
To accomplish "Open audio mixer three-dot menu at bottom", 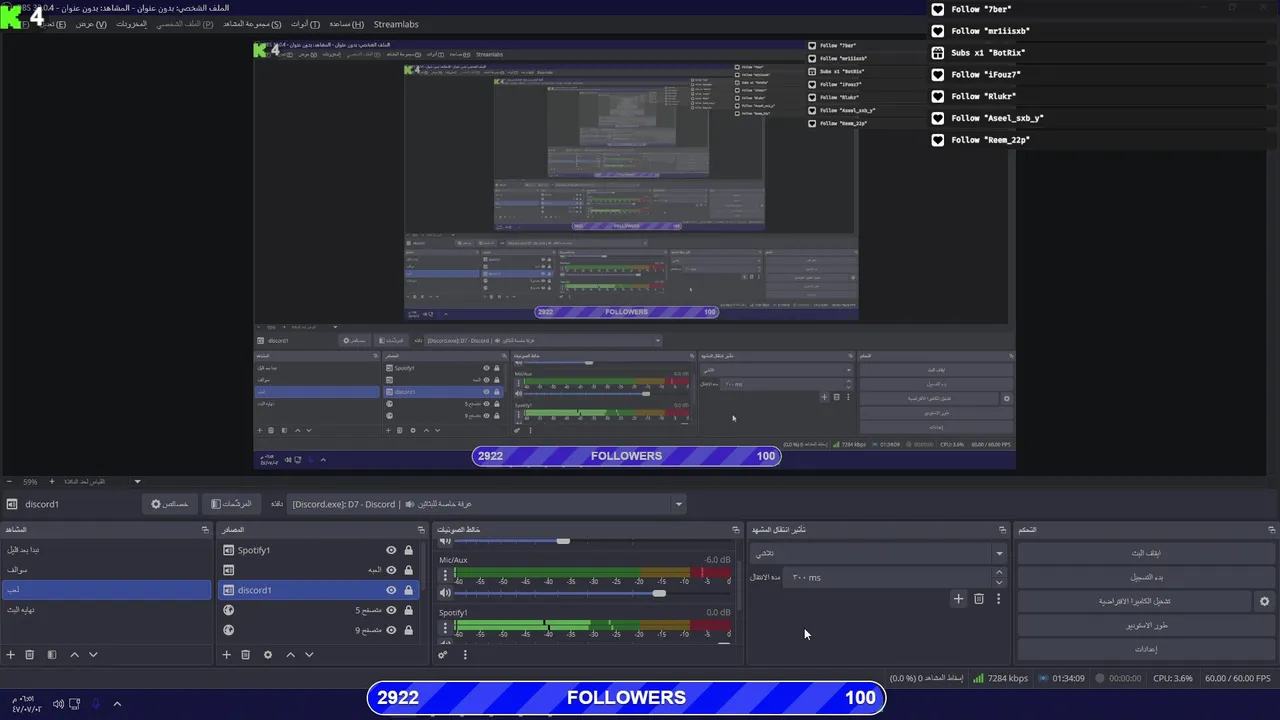I will click(465, 655).
